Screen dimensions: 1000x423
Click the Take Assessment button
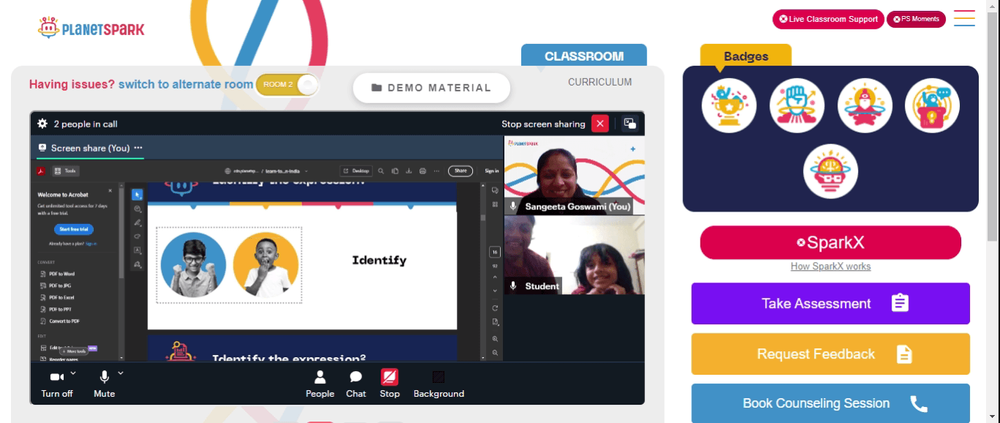830,303
